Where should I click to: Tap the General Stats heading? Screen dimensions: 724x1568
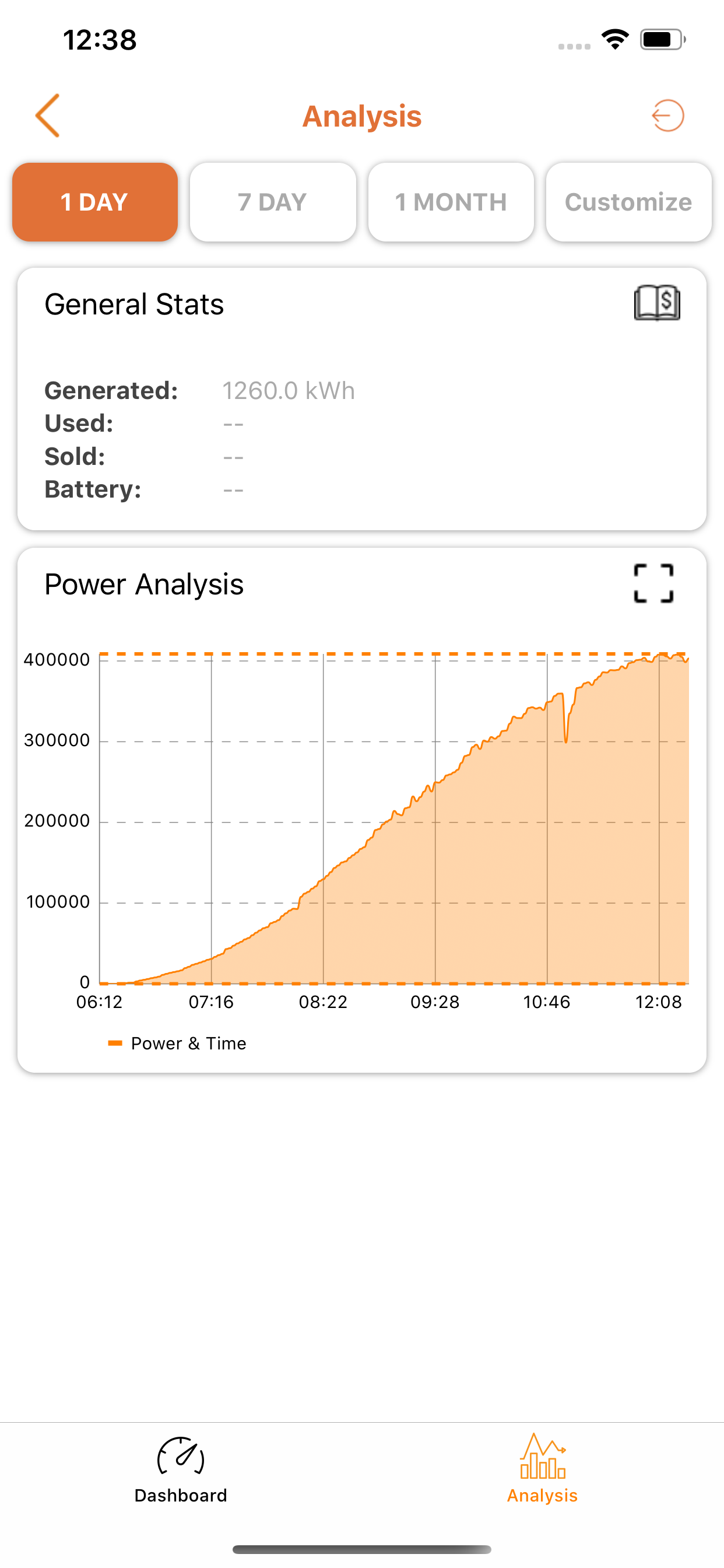pos(134,304)
